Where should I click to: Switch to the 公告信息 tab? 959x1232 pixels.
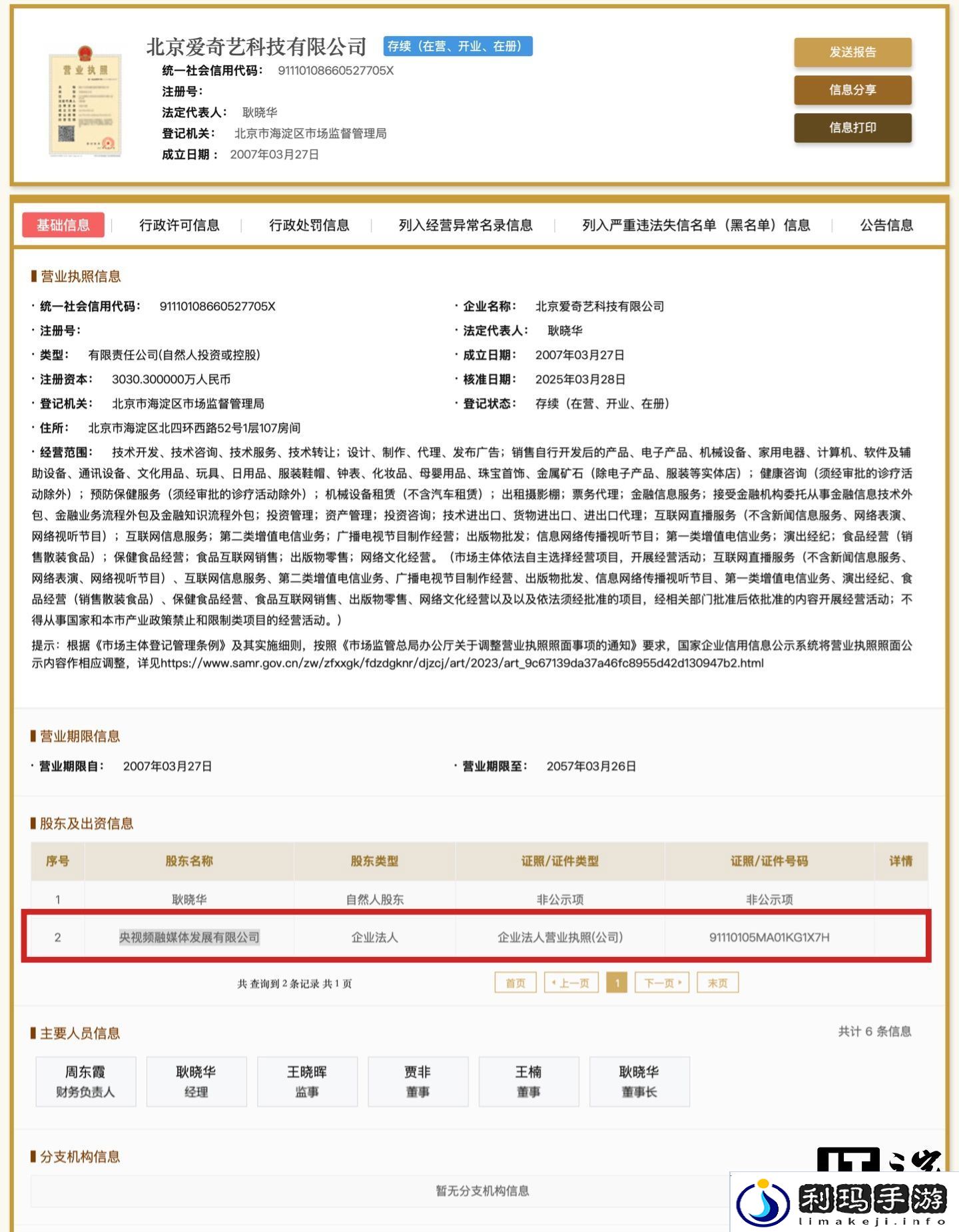[886, 225]
